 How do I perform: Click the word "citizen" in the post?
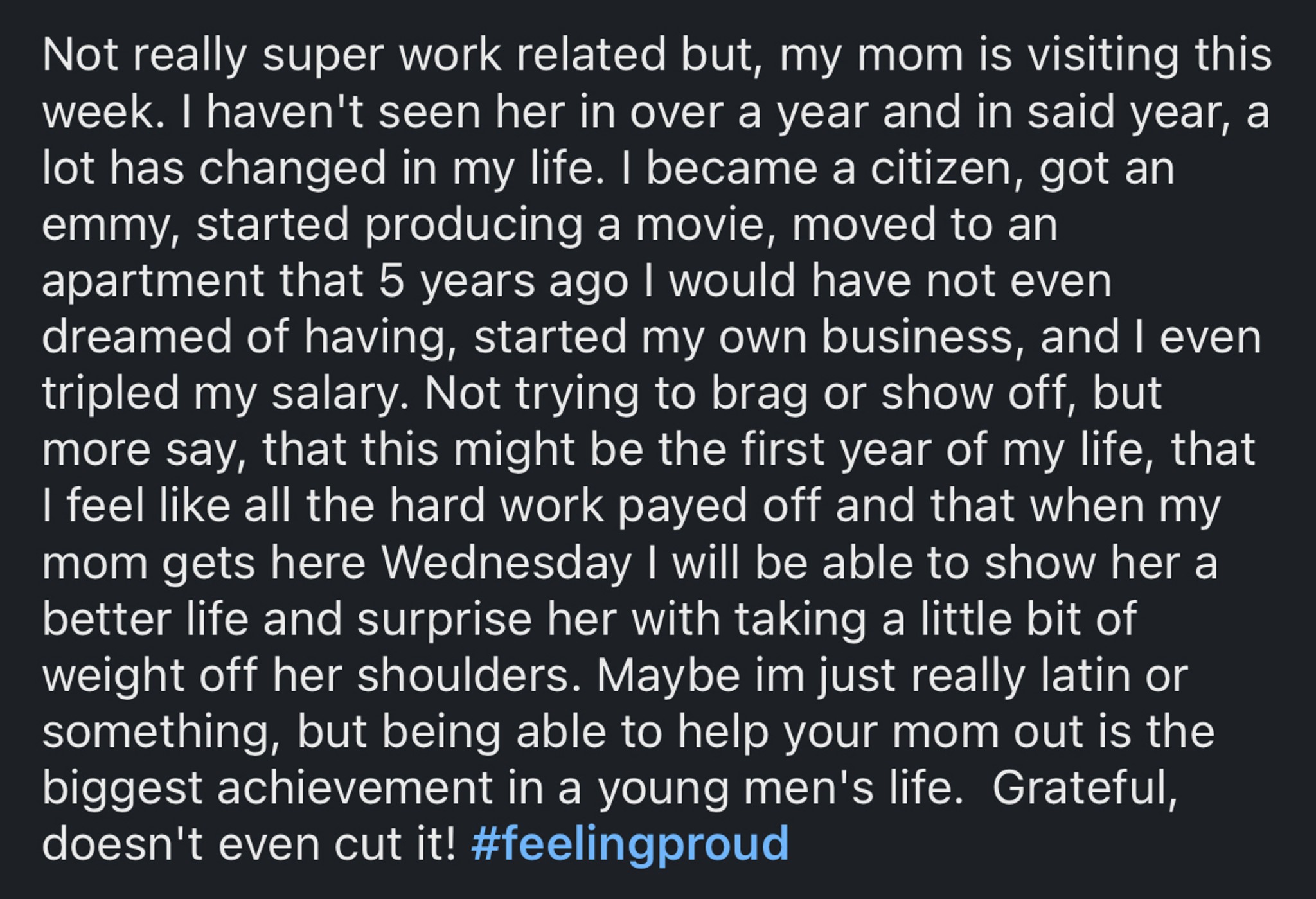coord(941,168)
